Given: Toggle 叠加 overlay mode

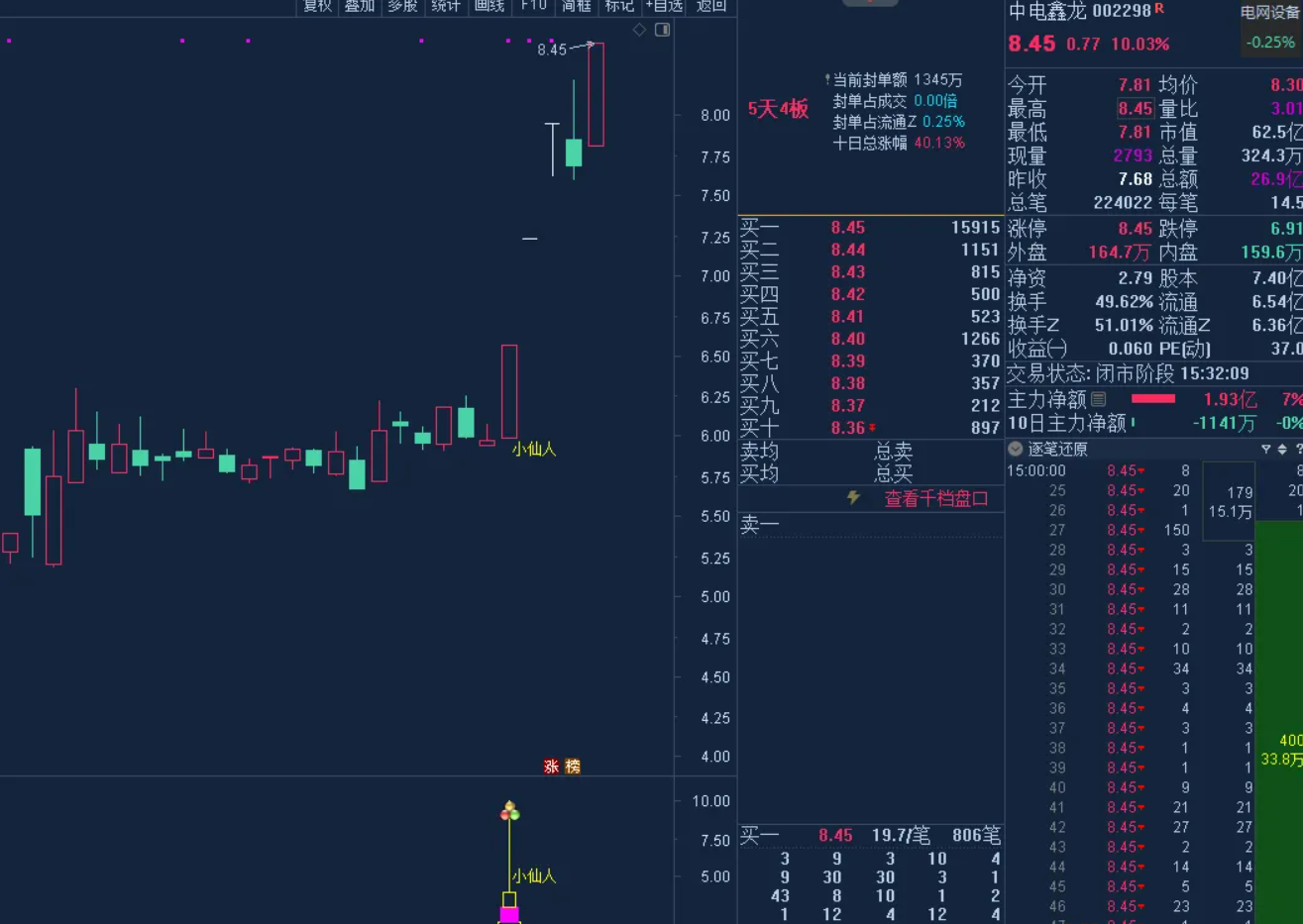Looking at the screenshot, I should click(x=359, y=6).
